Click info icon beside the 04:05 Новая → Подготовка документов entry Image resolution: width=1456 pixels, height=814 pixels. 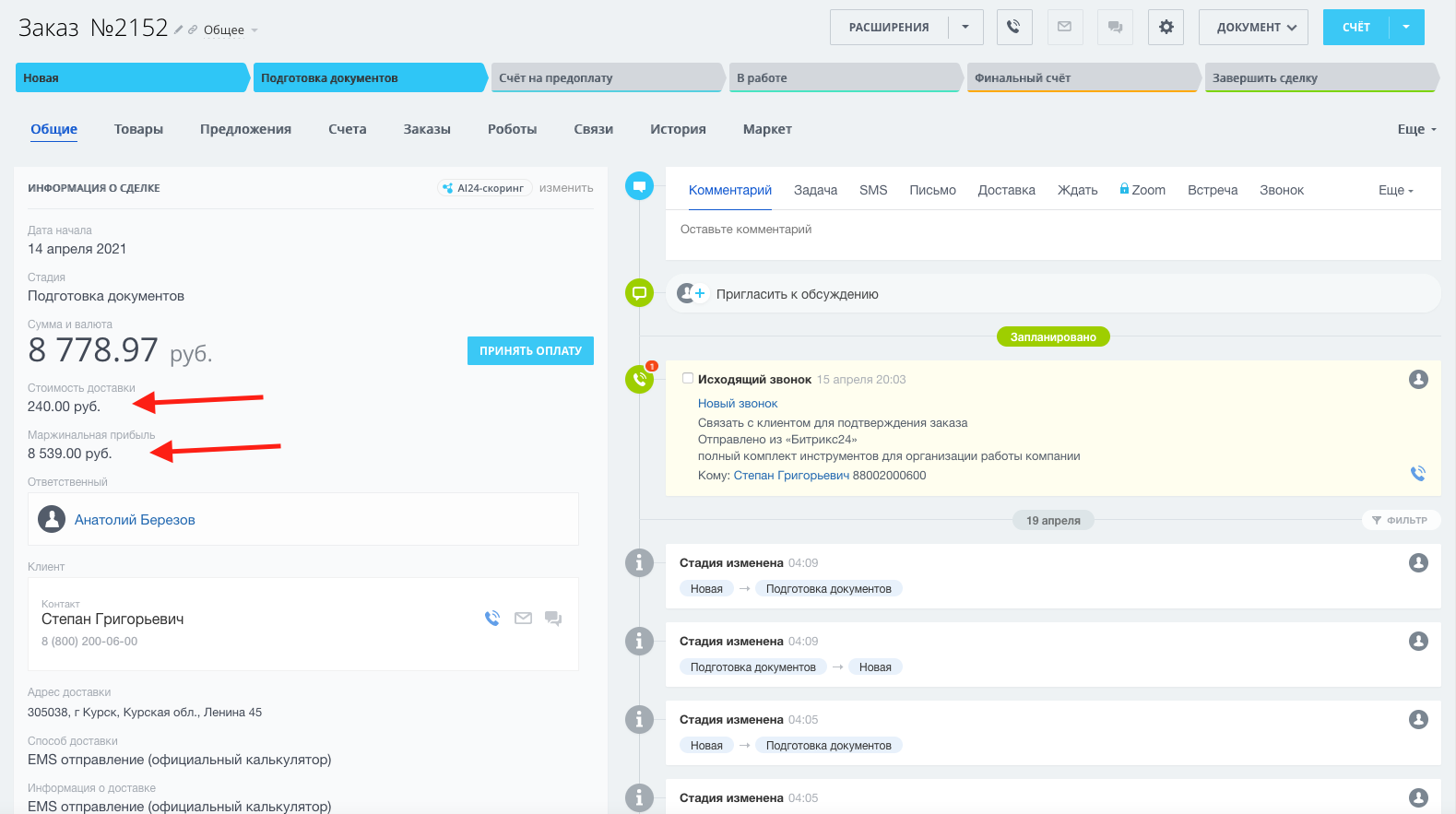(x=639, y=719)
